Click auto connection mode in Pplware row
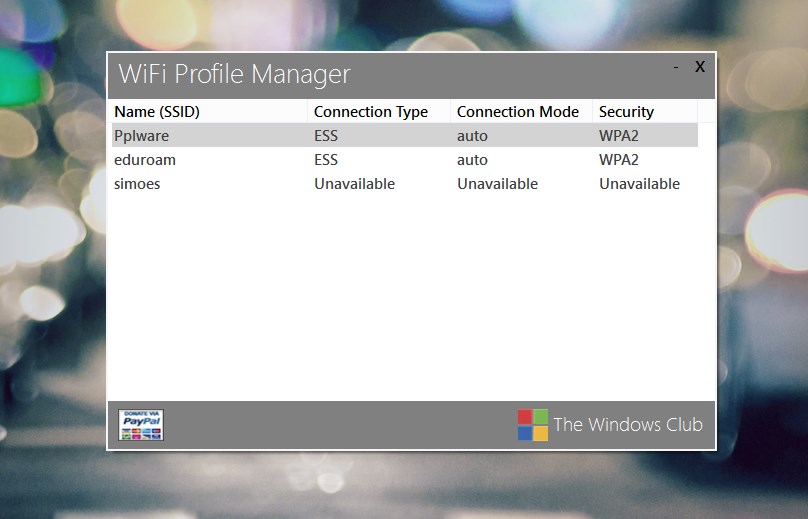Viewport: 808px width, 519px height. point(472,136)
